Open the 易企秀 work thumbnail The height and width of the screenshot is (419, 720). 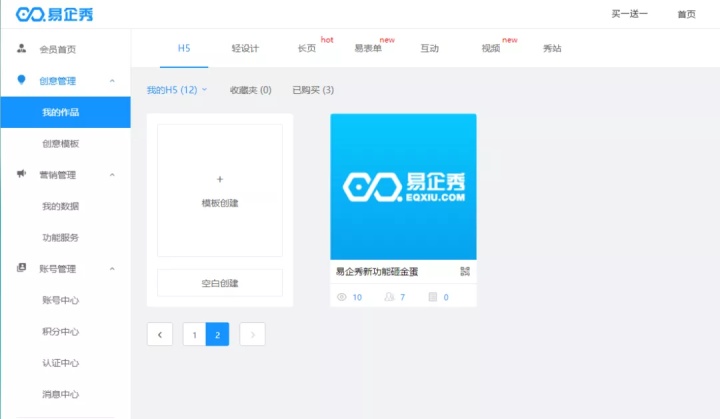point(403,187)
